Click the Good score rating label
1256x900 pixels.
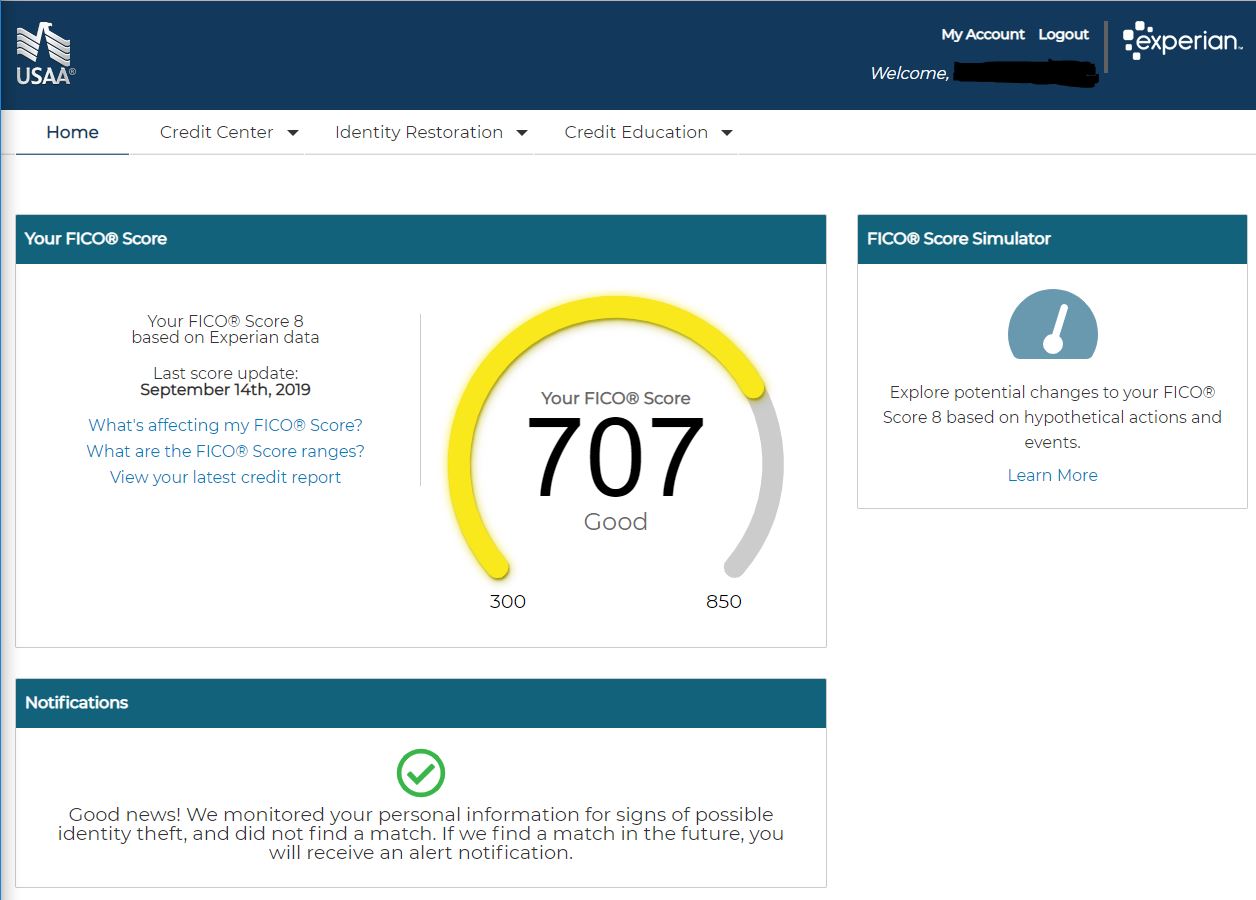[616, 522]
